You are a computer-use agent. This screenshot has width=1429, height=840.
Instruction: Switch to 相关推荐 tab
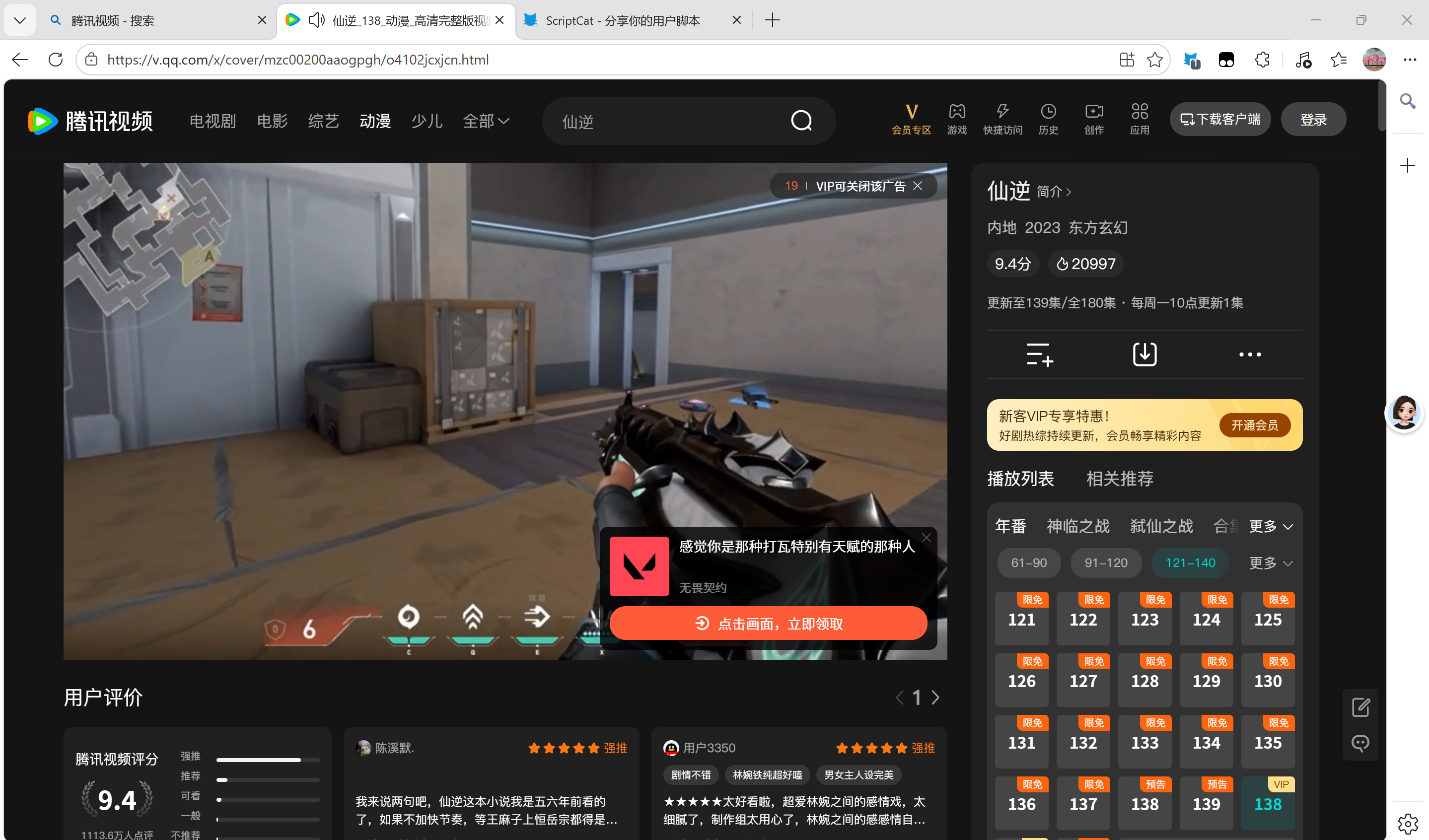1119,479
